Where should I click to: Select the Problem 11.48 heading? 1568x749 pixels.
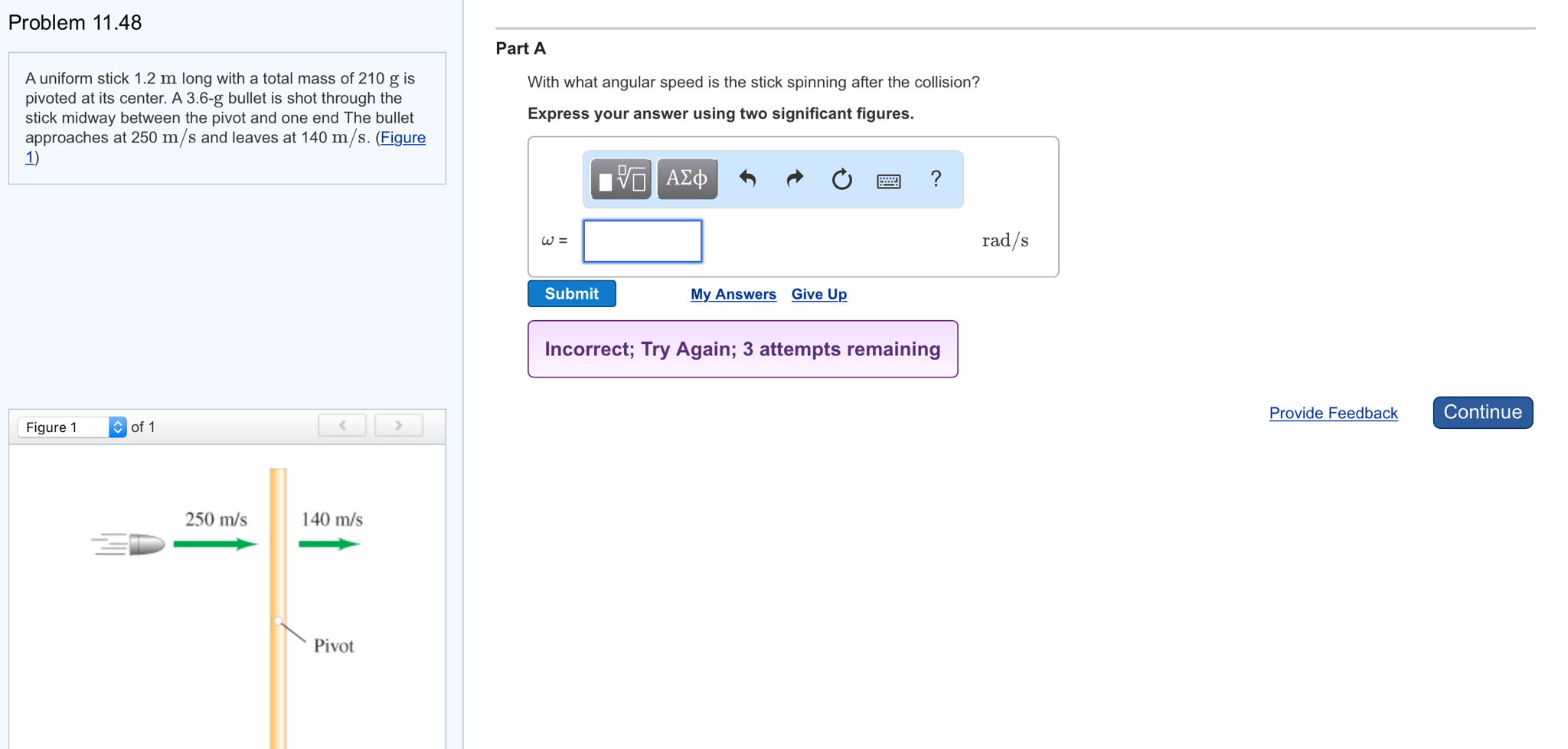pos(75,22)
